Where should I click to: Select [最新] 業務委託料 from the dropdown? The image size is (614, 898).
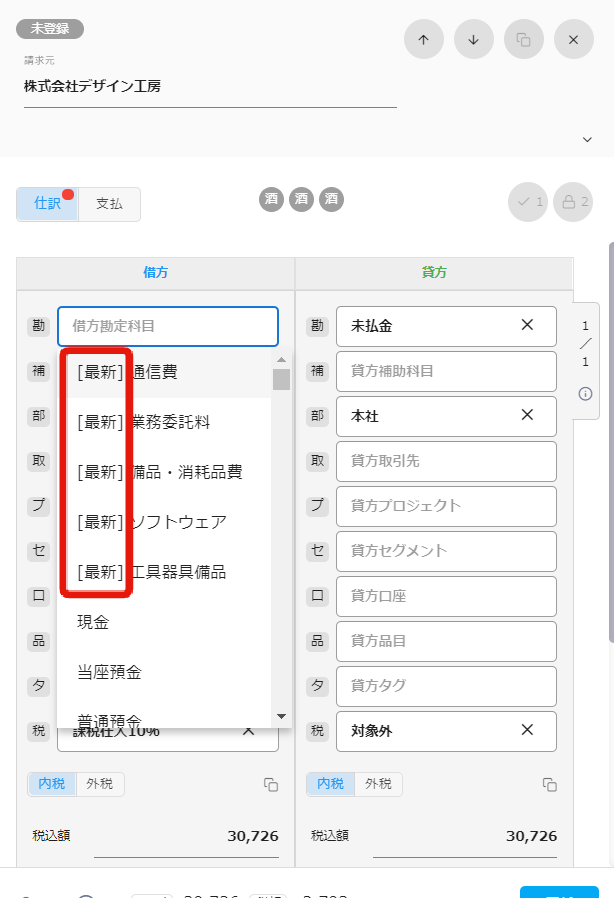pos(164,422)
